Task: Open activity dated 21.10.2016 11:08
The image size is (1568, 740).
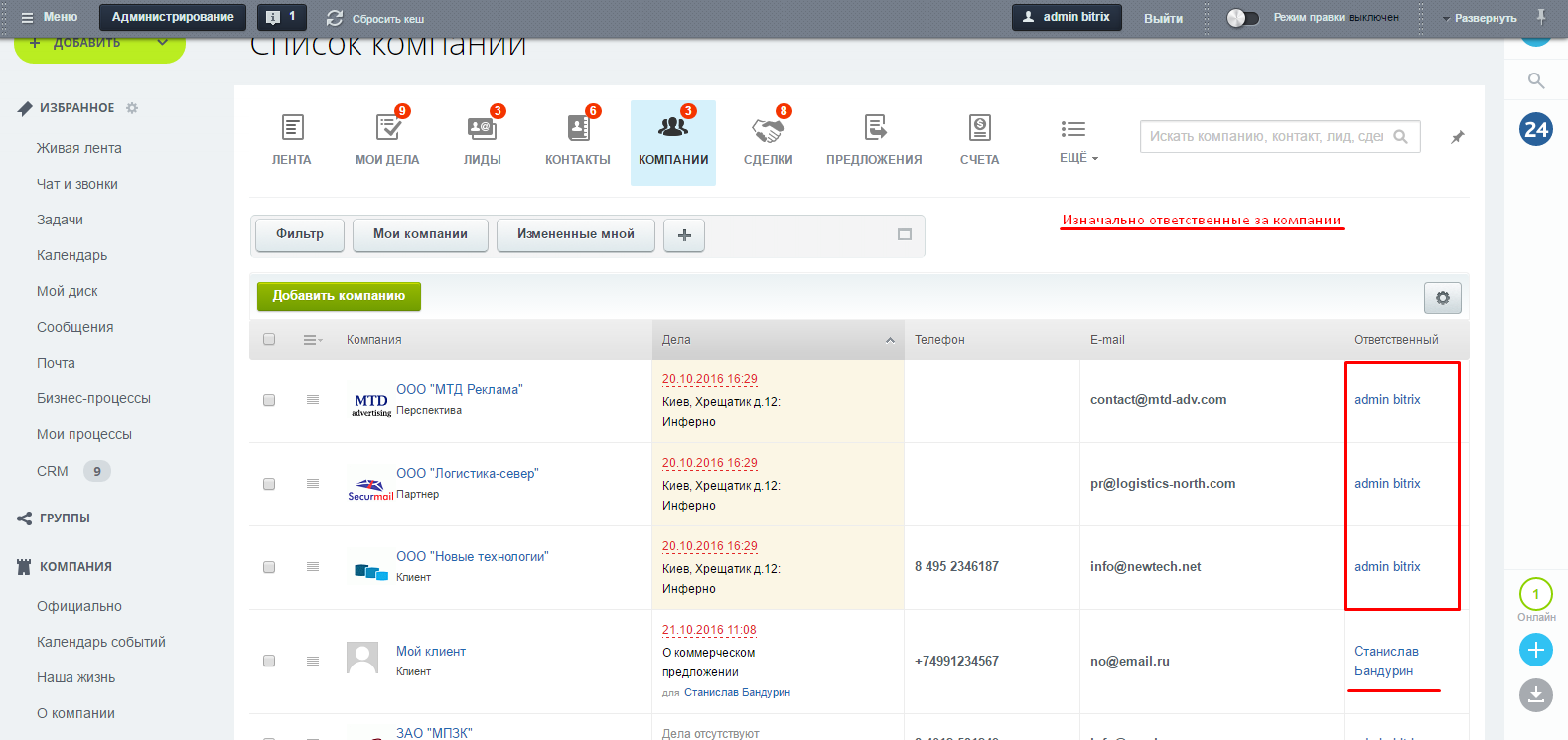Action: tap(709, 630)
